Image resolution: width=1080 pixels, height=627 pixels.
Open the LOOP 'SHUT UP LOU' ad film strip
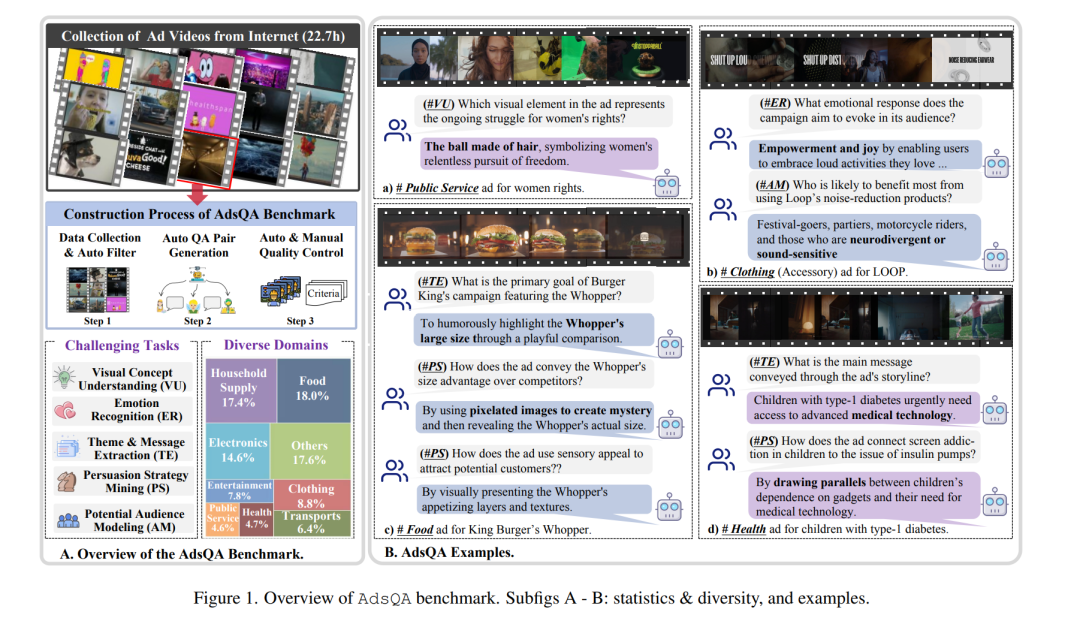click(x=857, y=59)
